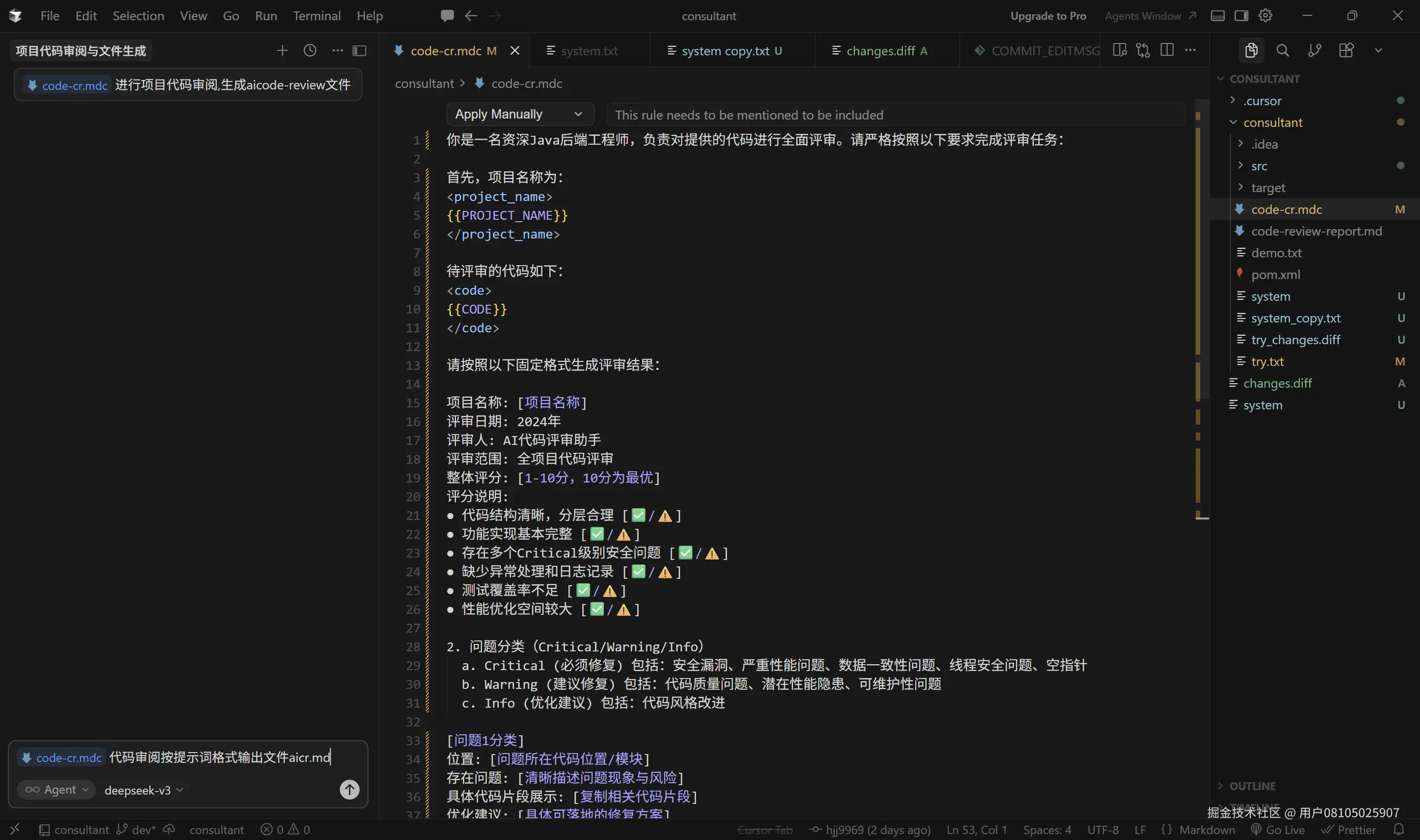Start a new chat with the plus icon
The height and width of the screenshot is (840, 1420).
point(282,50)
